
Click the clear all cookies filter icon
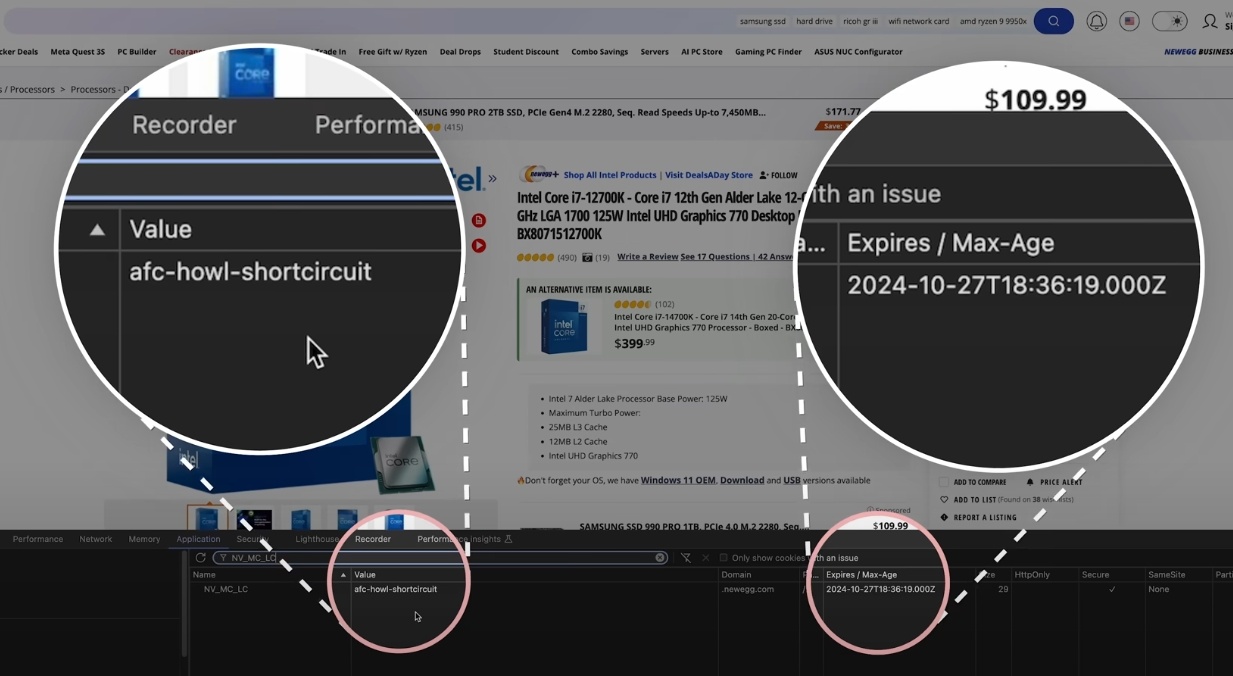[686, 558]
